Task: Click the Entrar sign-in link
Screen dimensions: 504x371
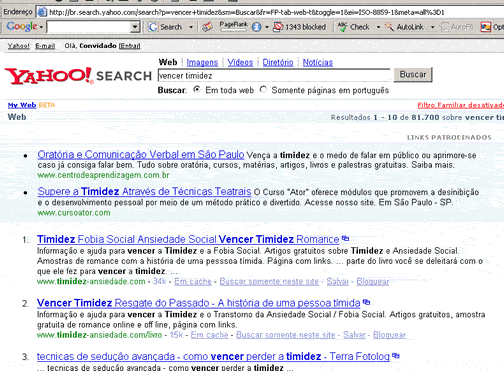Action: [130, 46]
